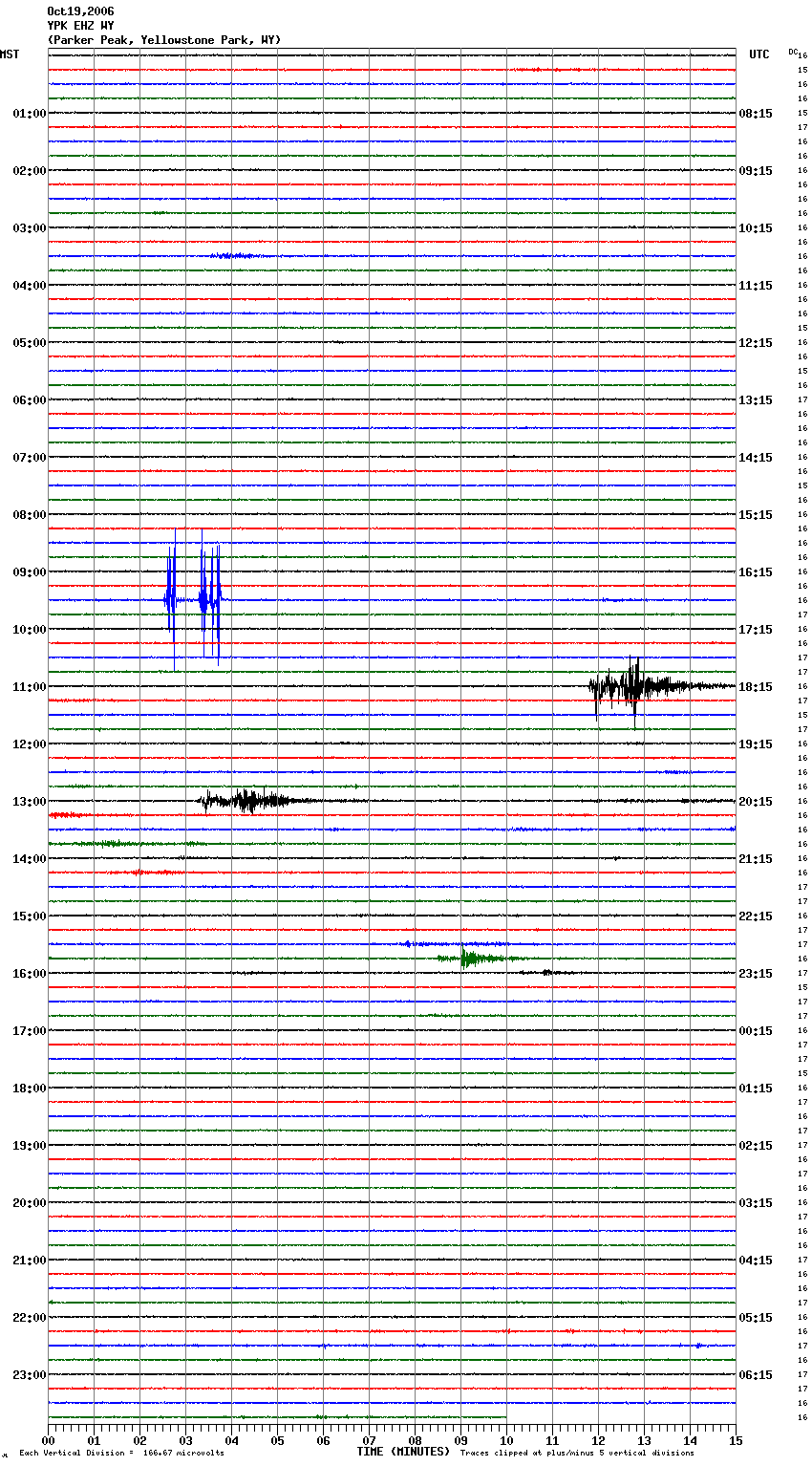Click the 08:15 UTC time label
Viewport: 812px width, 1466px height.
[x=756, y=114]
